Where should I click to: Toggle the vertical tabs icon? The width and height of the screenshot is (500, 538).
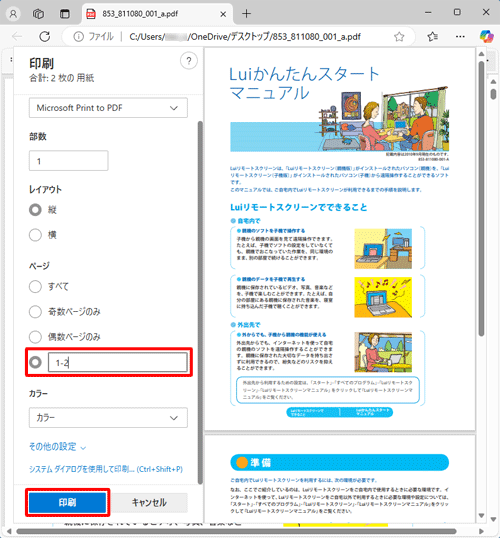coord(65,14)
